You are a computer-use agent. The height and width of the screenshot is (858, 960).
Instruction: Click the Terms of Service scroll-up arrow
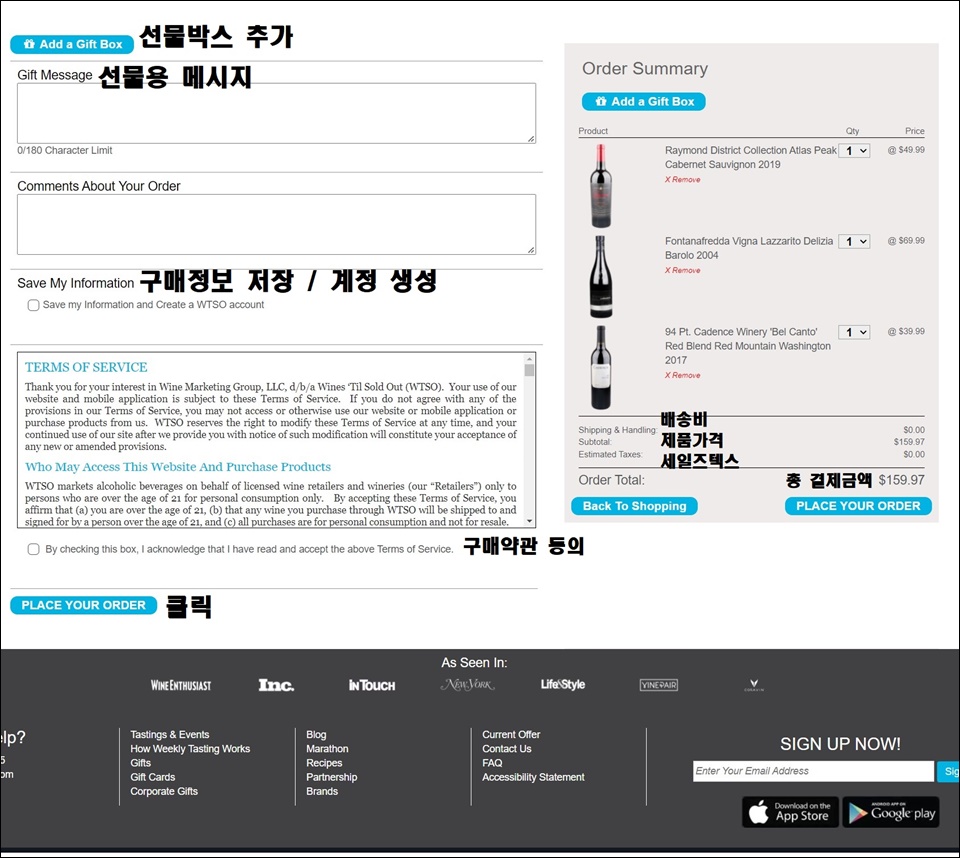coord(529,358)
